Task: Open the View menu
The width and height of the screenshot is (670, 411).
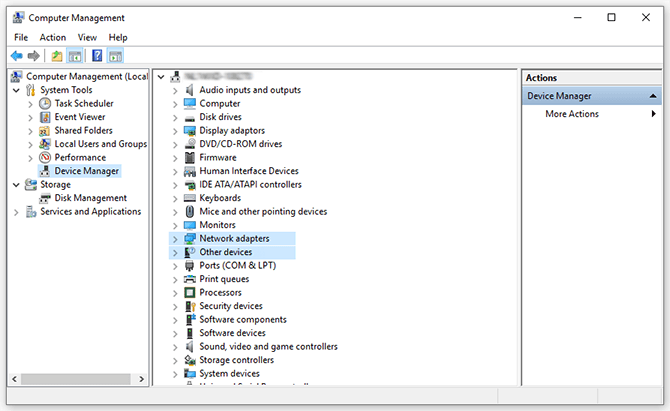Action: click(87, 37)
